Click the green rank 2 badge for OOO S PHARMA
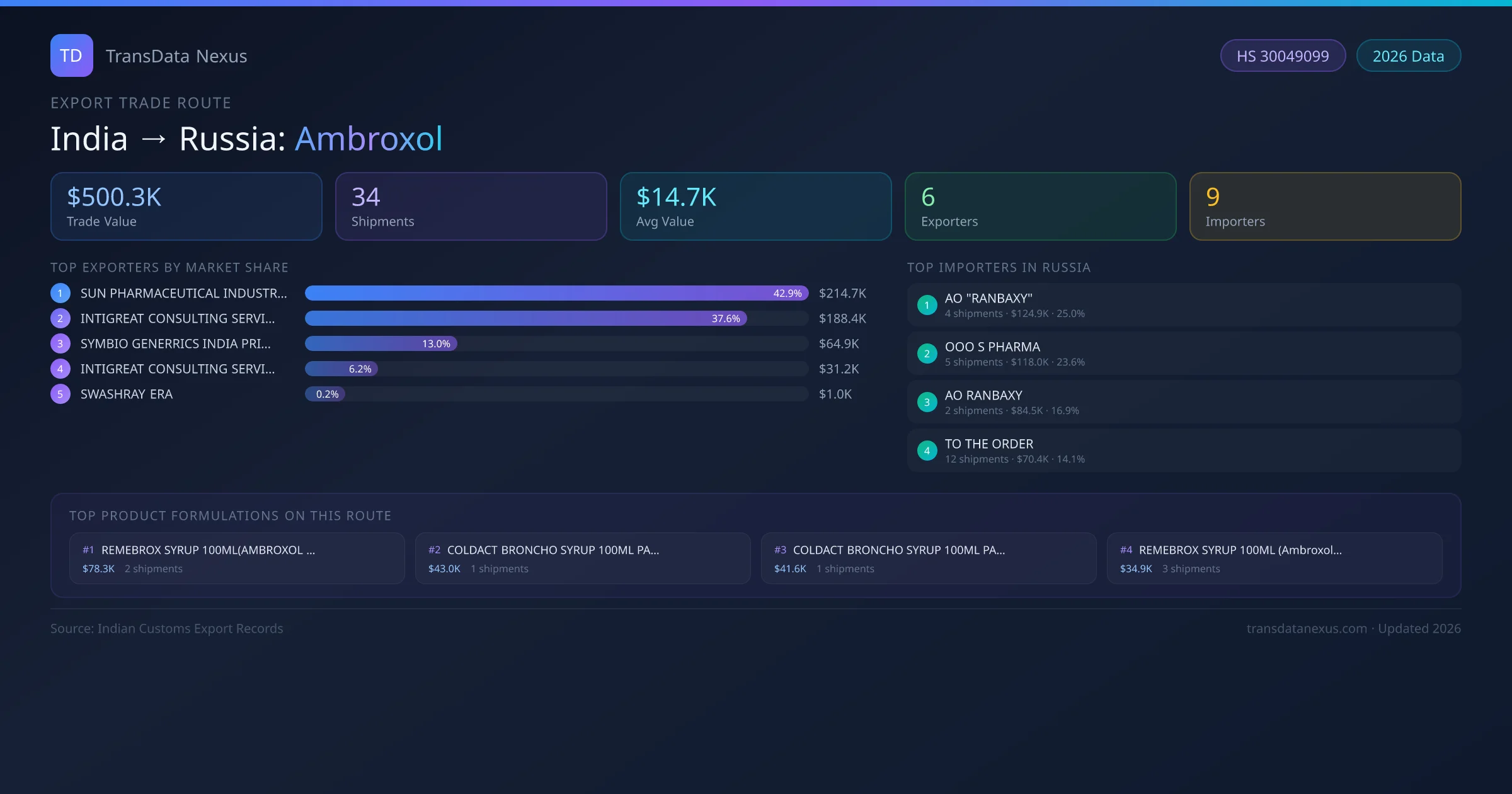Image resolution: width=1512 pixels, height=794 pixels. [927, 354]
